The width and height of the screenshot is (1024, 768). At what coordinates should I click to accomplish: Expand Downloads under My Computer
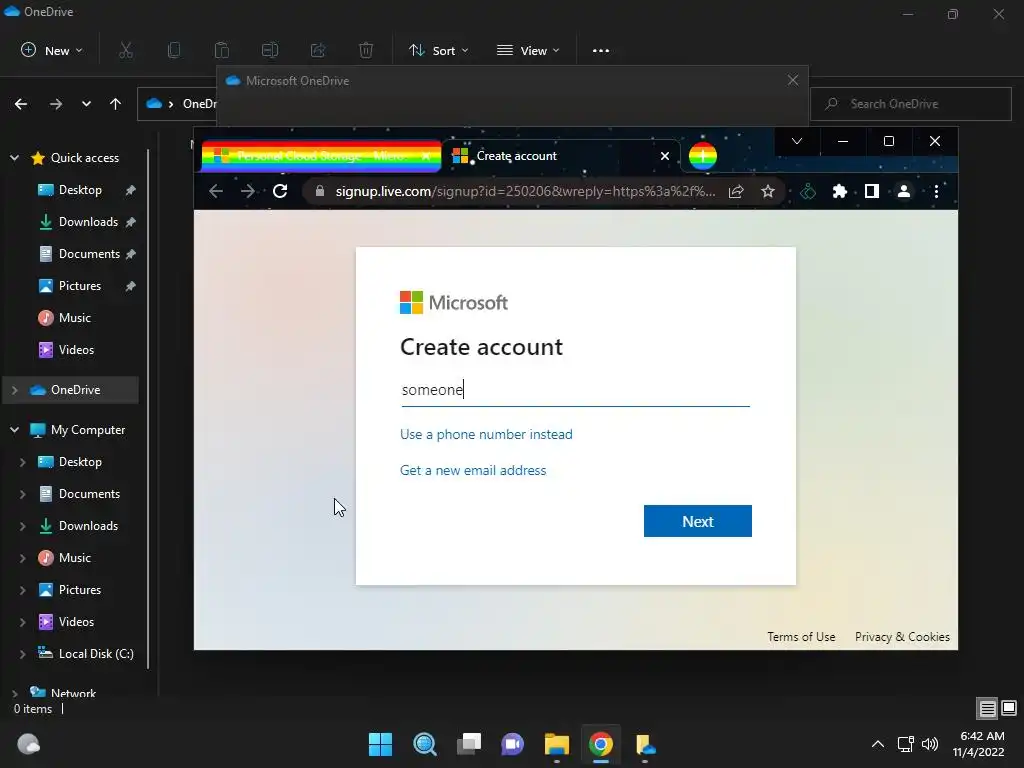coord(23,526)
